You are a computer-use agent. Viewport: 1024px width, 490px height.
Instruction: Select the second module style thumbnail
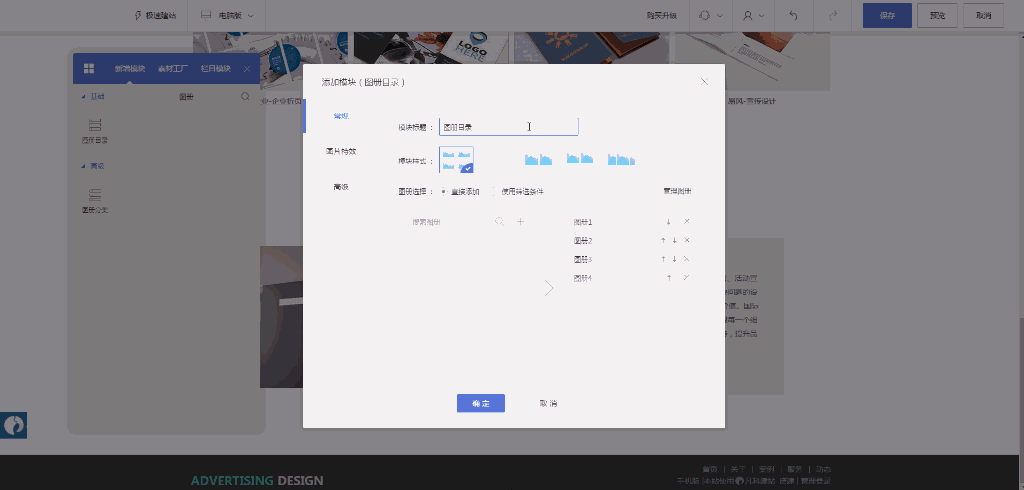pyautogui.click(x=539, y=159)
